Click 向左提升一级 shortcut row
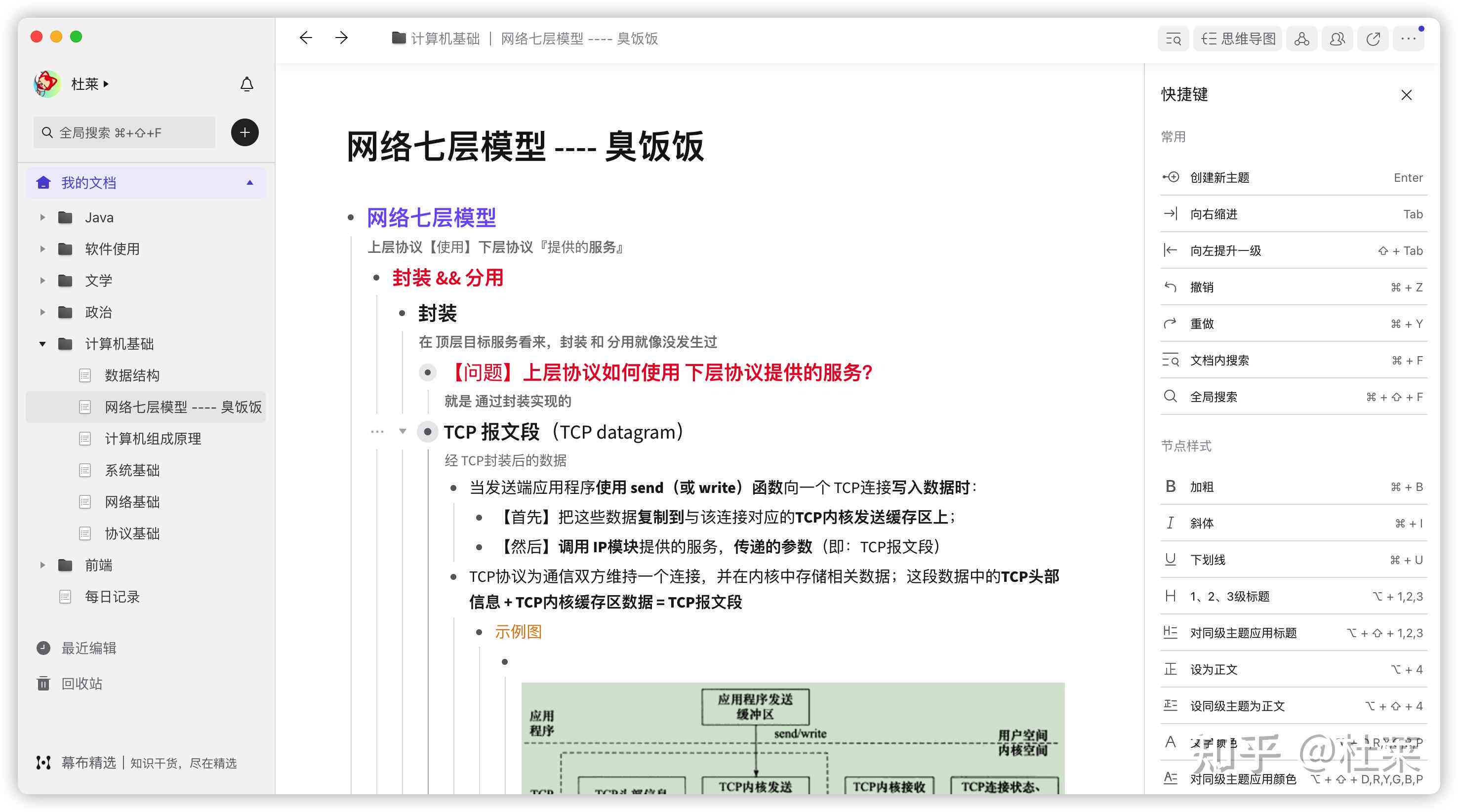 pos(1294,251)
